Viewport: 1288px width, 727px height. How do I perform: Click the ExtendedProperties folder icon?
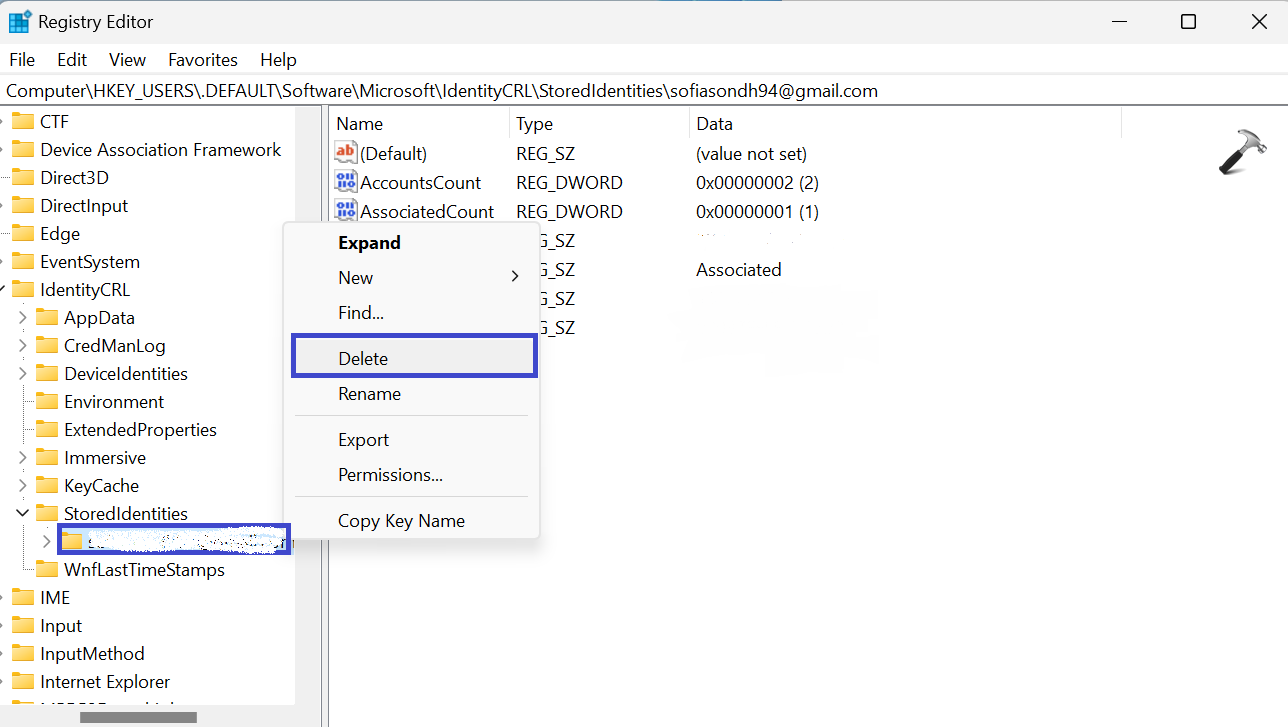coord(47,429)
